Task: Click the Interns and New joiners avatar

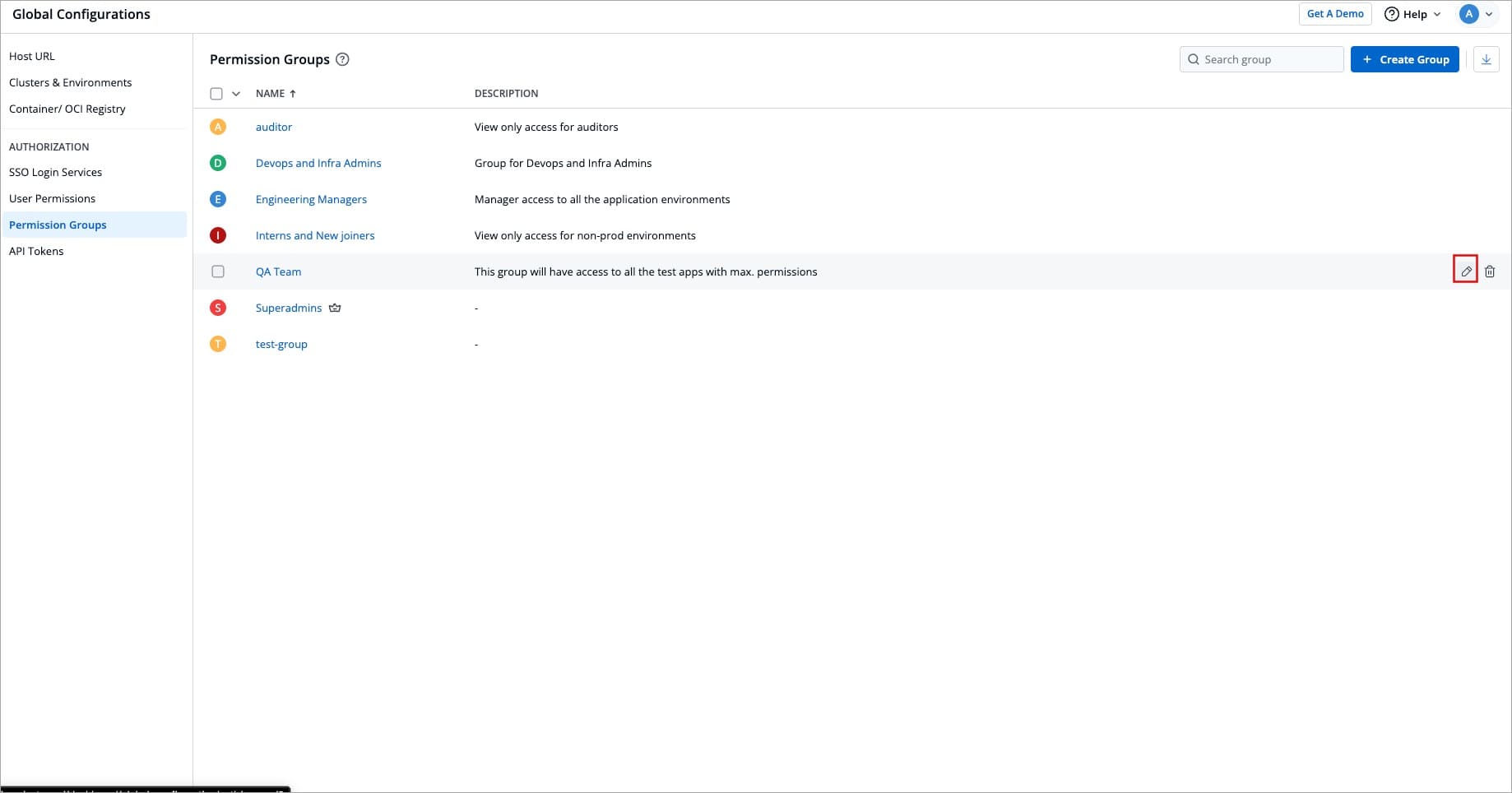Action: point(218,235)
